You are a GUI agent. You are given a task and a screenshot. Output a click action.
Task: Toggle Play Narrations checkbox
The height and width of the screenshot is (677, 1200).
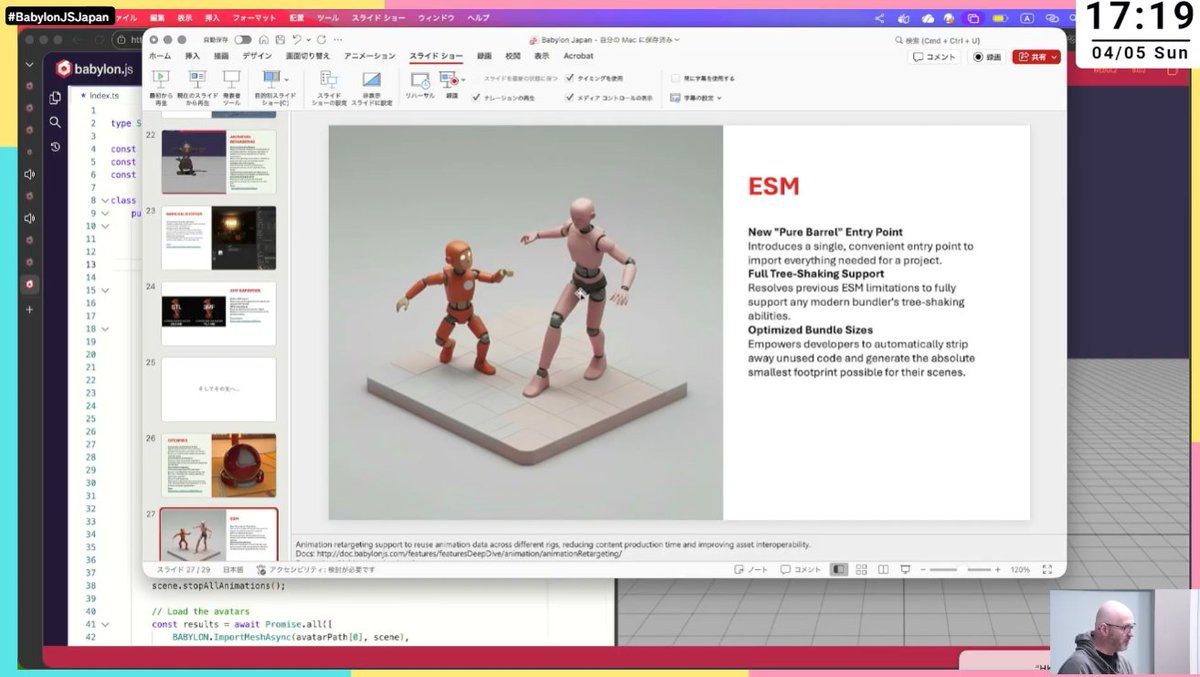[x=476, y=98]
